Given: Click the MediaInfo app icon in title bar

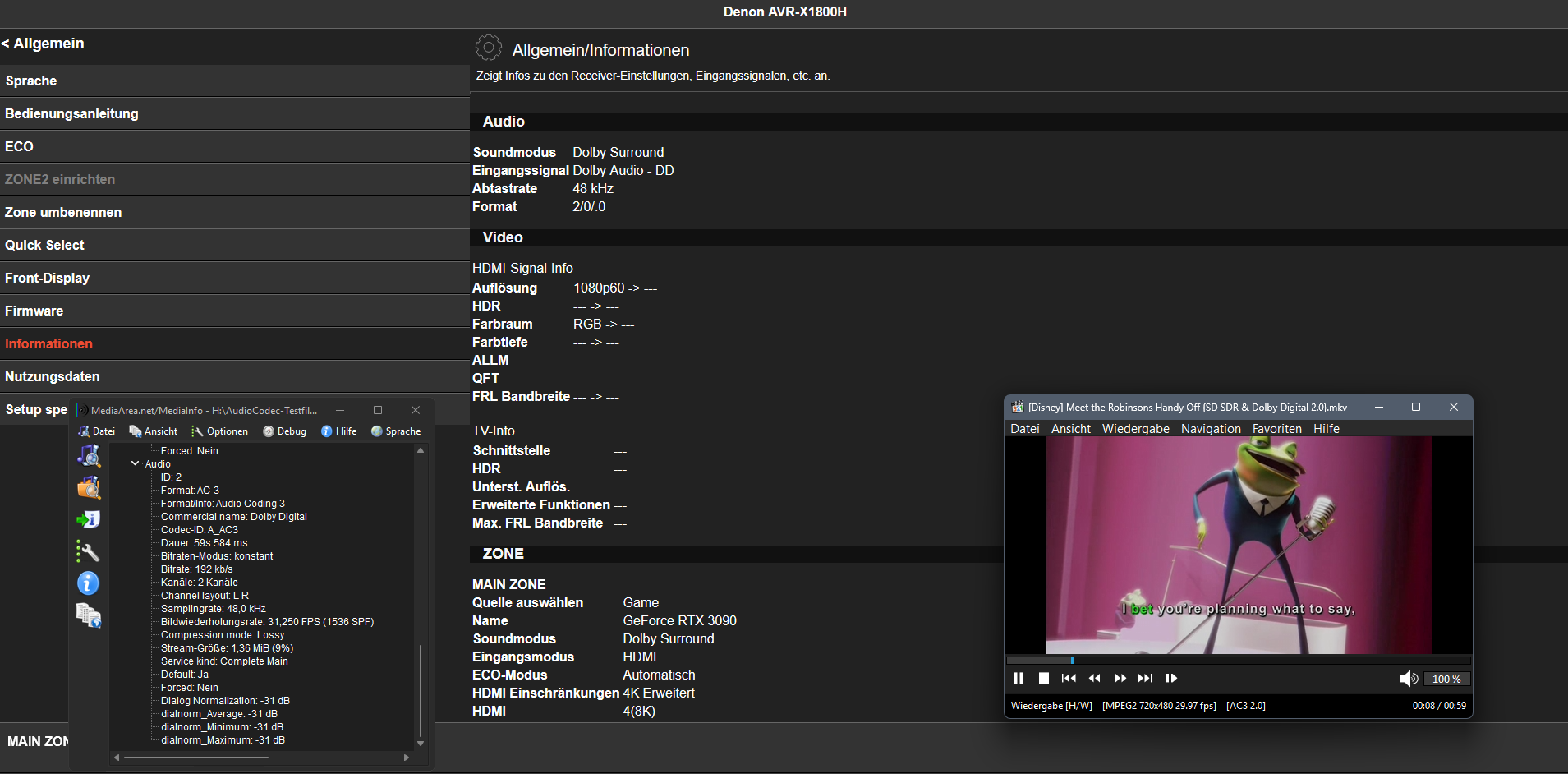Looking at the screenshot, I should tap(83, 410).
